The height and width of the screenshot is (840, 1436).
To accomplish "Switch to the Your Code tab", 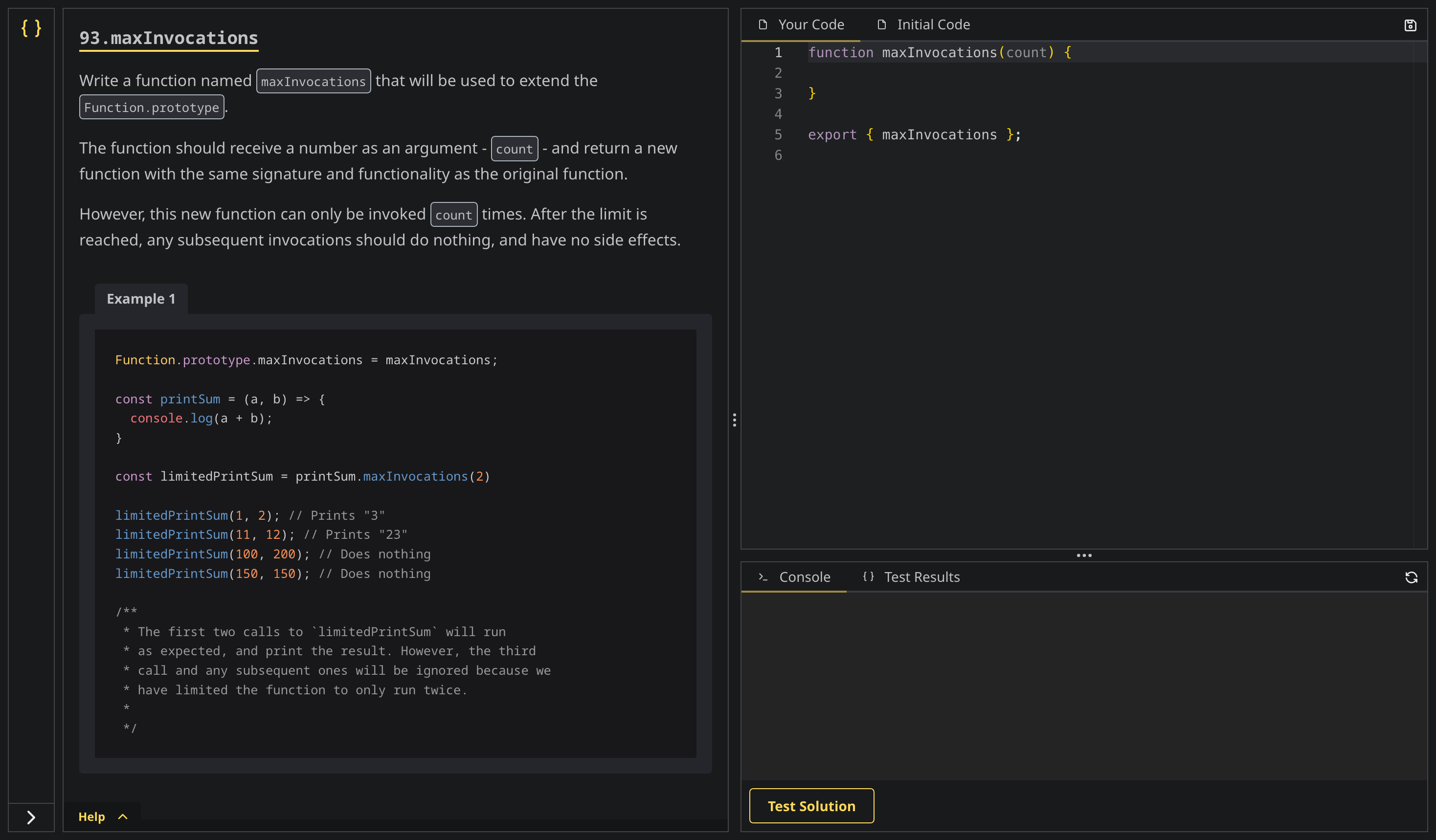I will 801,24.
